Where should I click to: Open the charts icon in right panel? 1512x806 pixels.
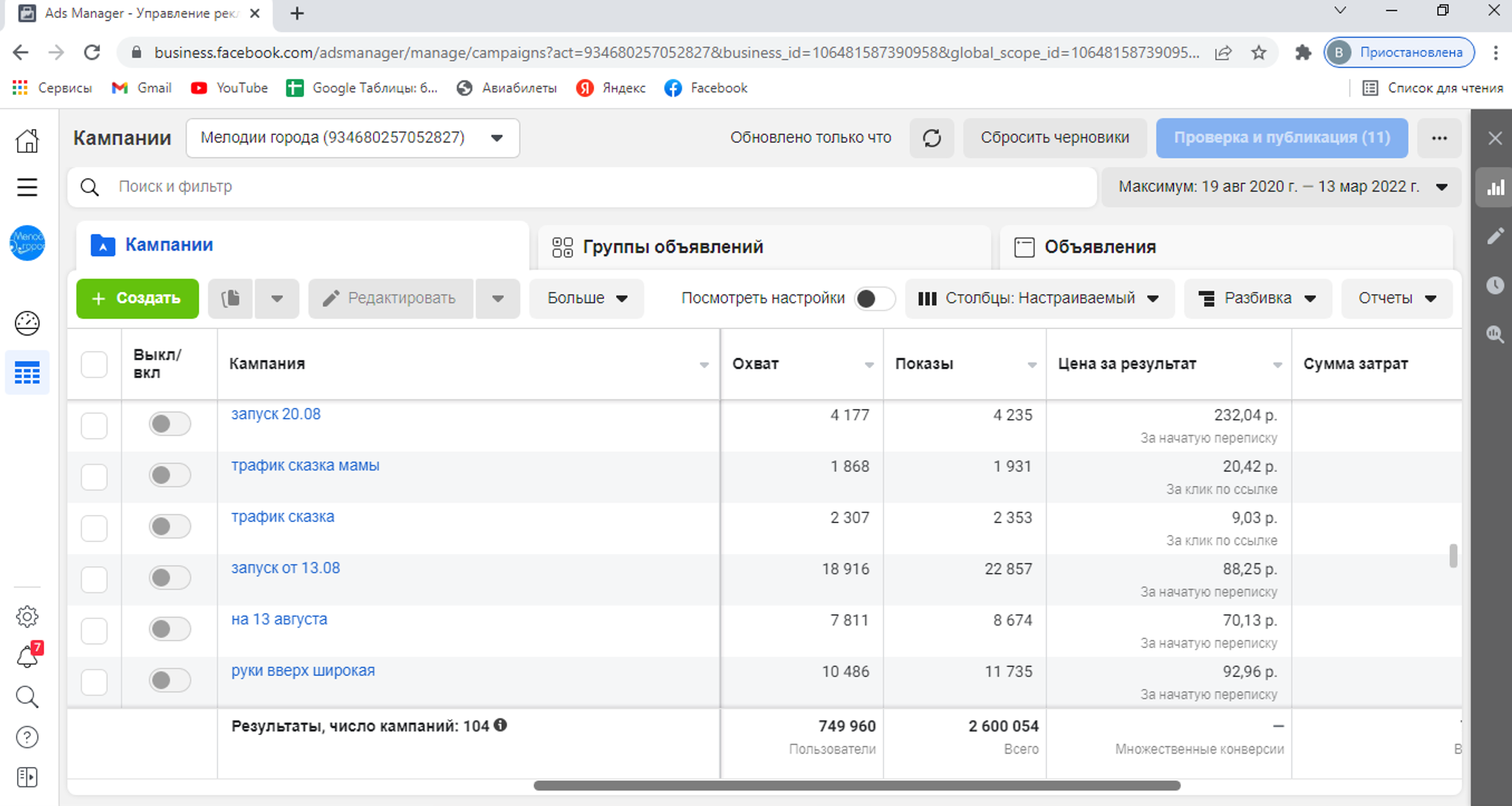[1495, 188]
